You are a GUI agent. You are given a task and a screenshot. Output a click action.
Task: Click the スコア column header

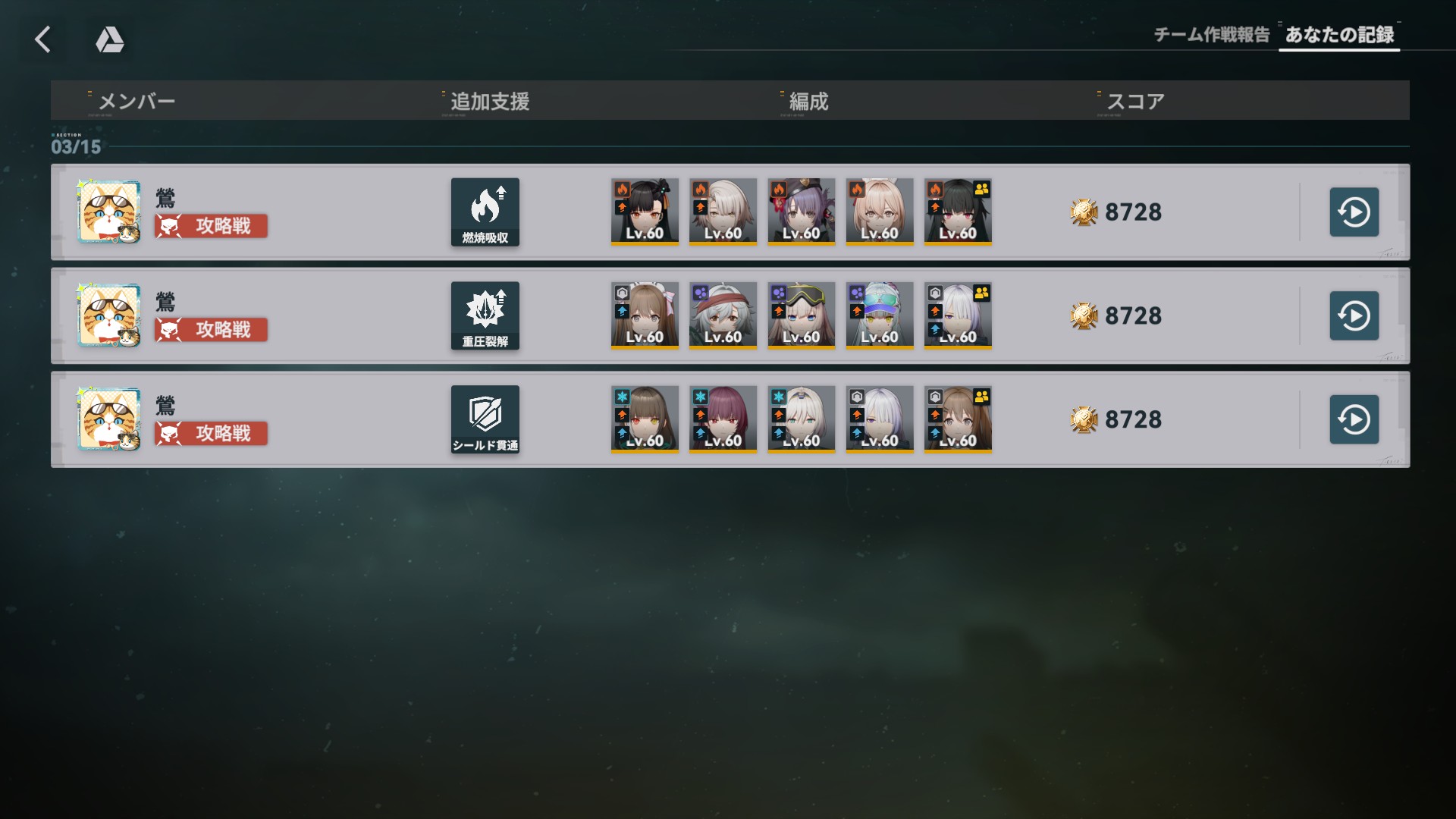pyautogui.click(x=1135, y=102)
